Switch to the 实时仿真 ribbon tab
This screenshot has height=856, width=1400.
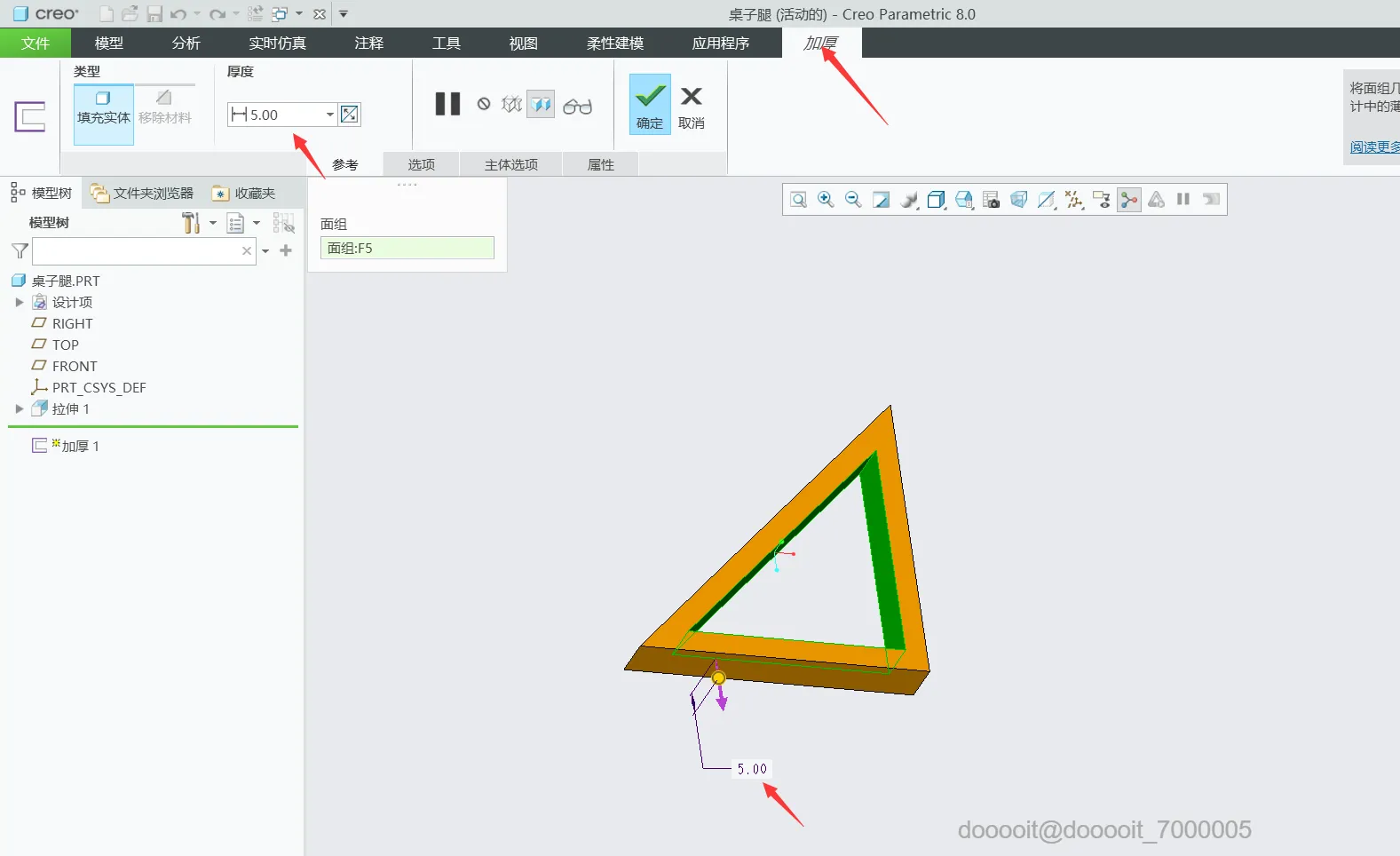[277, 43]
